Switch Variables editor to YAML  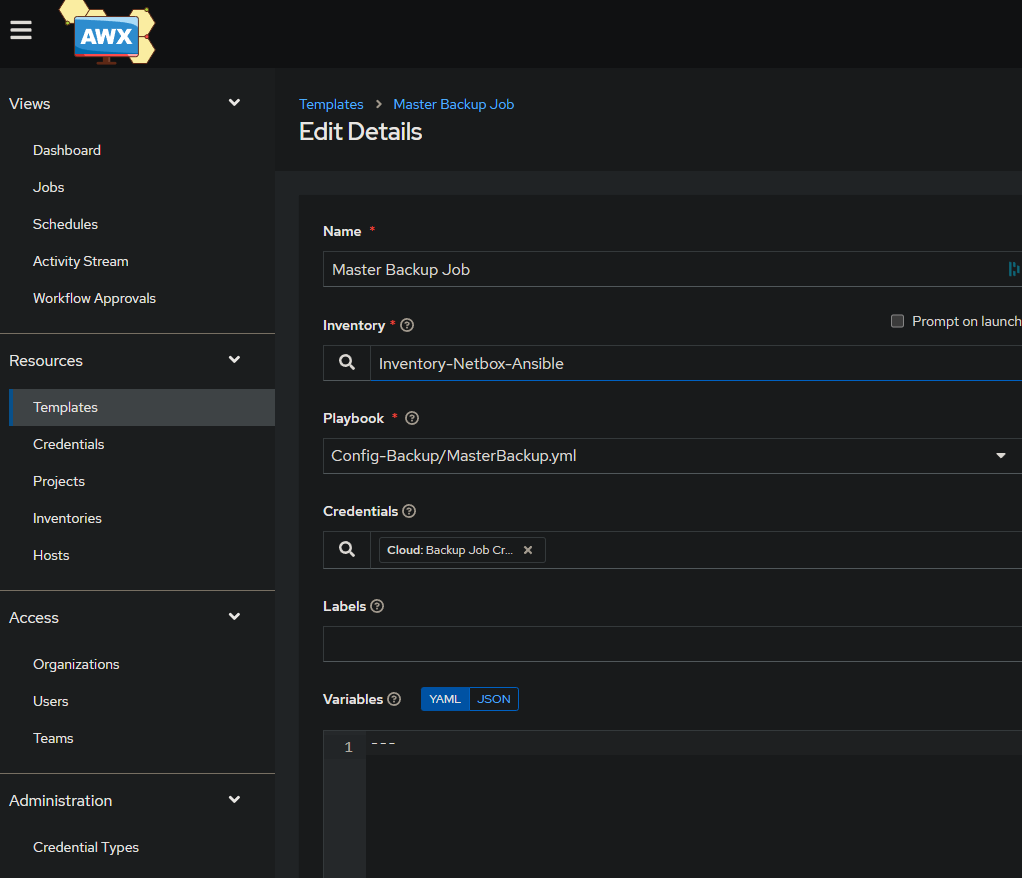click(x=445, y=699)
